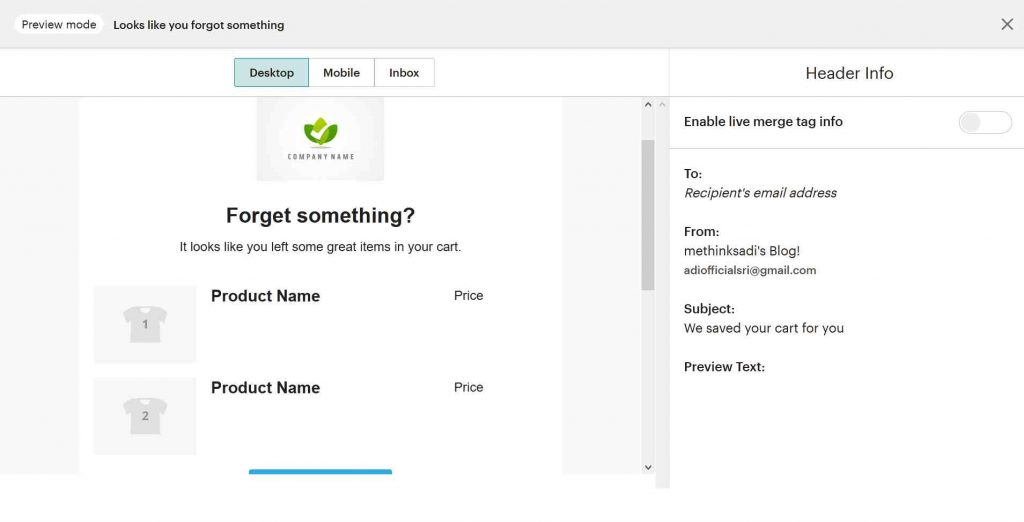The height and width of the screenshot is (522, 1024).
Task: Click the 'Enable live merge tag info' label
Action: click(763, 122)
